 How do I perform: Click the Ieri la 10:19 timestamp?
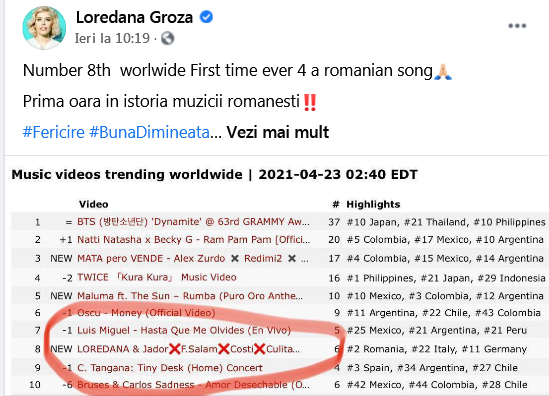[112, 38]
